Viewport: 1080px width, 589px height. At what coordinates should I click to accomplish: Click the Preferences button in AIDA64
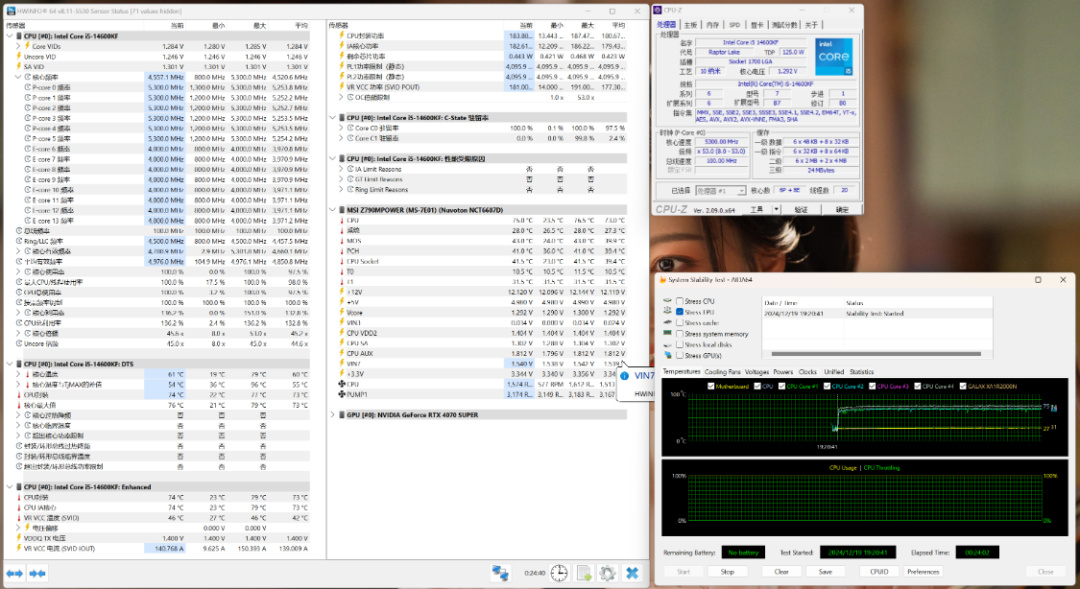[923, 572]
